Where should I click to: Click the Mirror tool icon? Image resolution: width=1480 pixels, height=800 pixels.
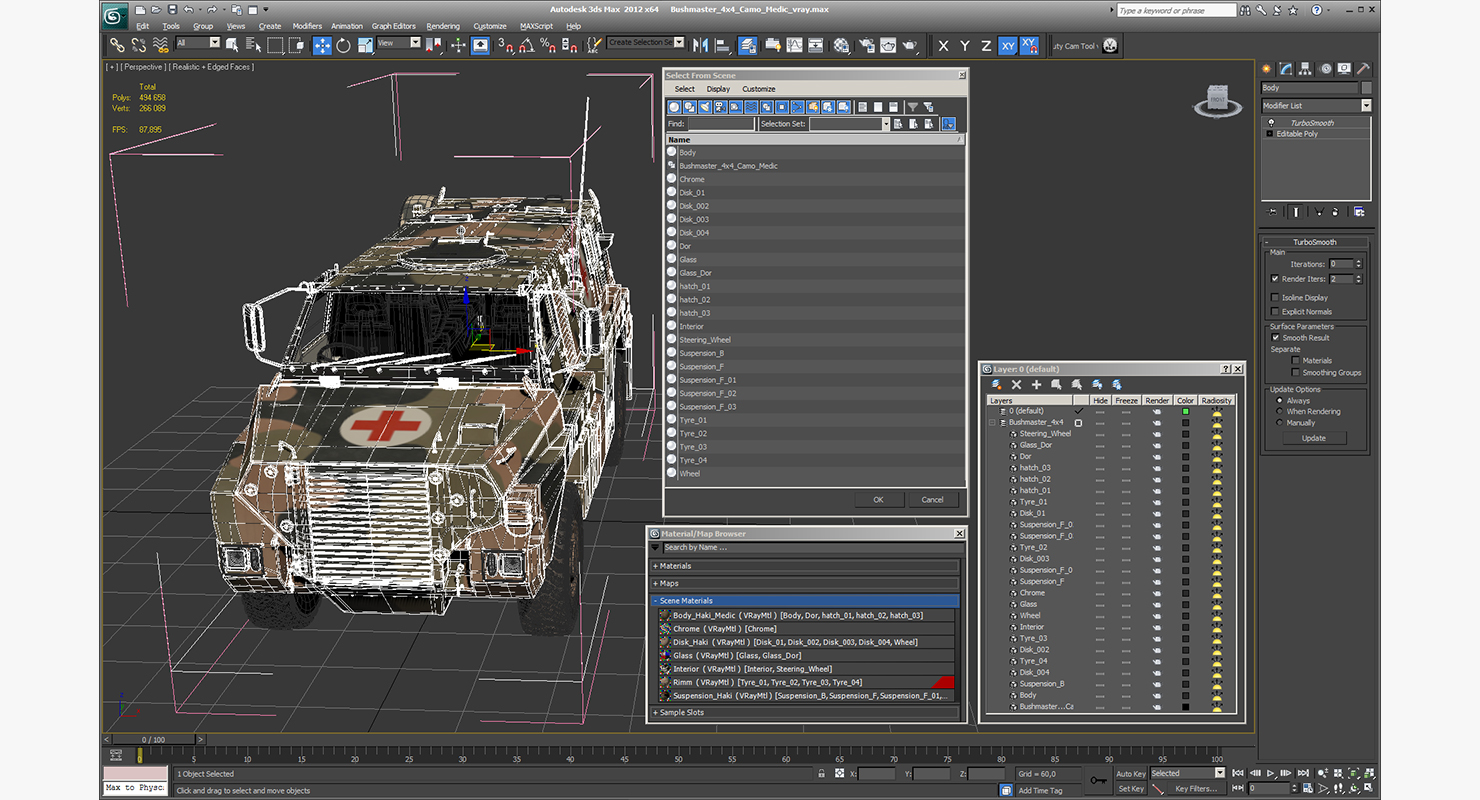pyautogui.click(x=700, y=45)
